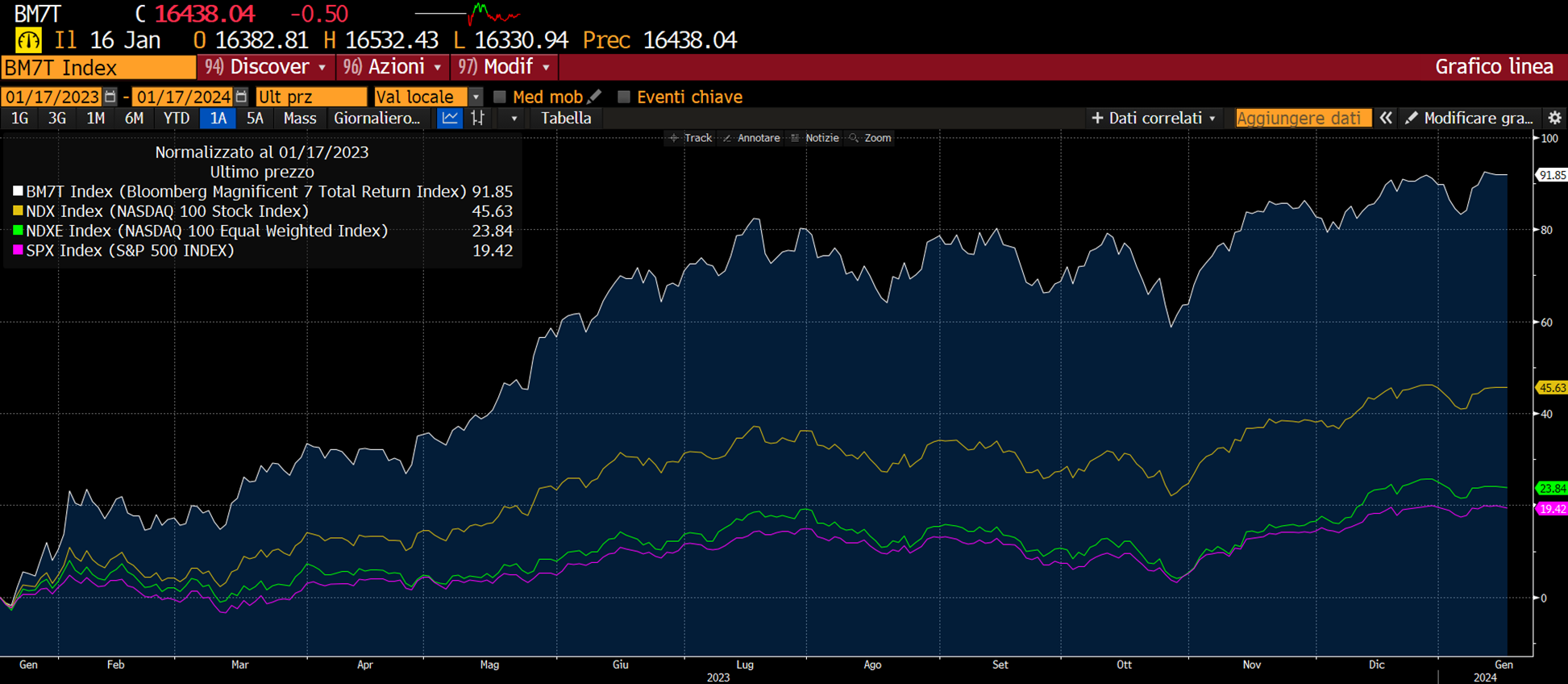Click the intraday sparkline in the header
1568x684 pixels.
tap(468, 13)
